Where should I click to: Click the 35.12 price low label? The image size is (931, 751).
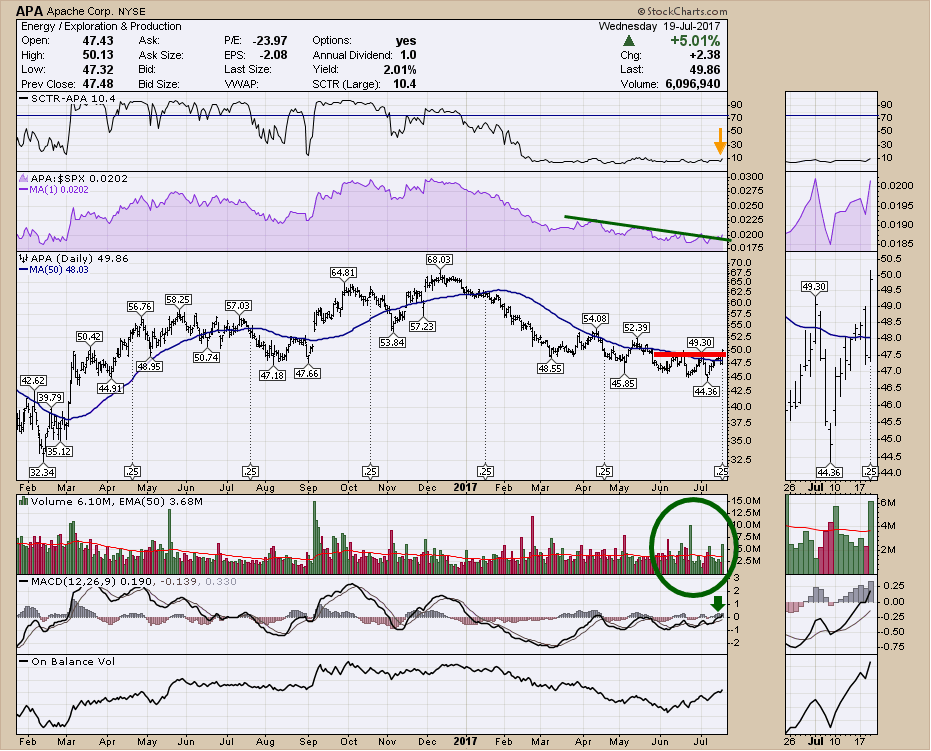pyautogui.click(x=59, y=451)
